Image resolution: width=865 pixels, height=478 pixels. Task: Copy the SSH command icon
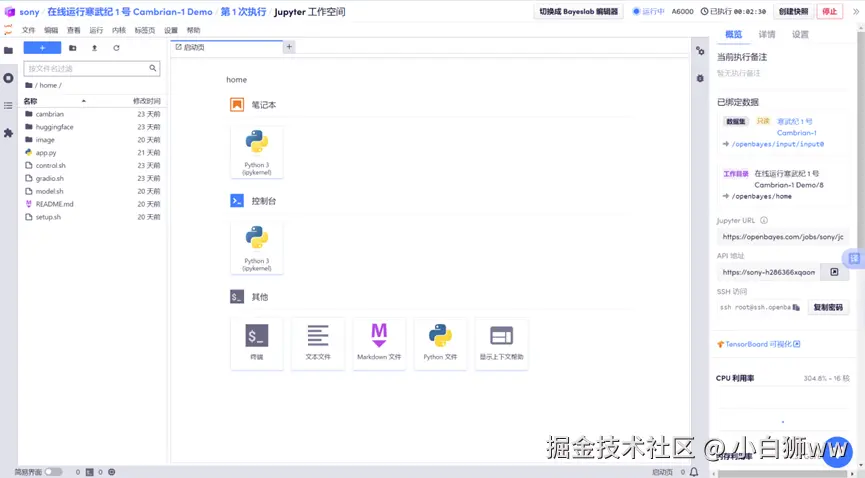pyautogui.click(x=796, y=307)
